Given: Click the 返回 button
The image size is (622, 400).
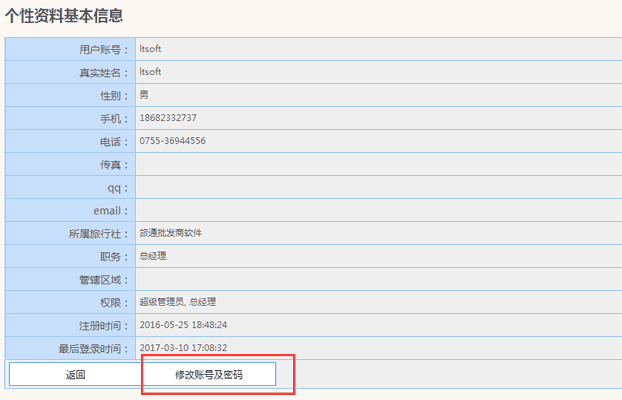Looking at the screenshot, I should click(x=75, y=375).
